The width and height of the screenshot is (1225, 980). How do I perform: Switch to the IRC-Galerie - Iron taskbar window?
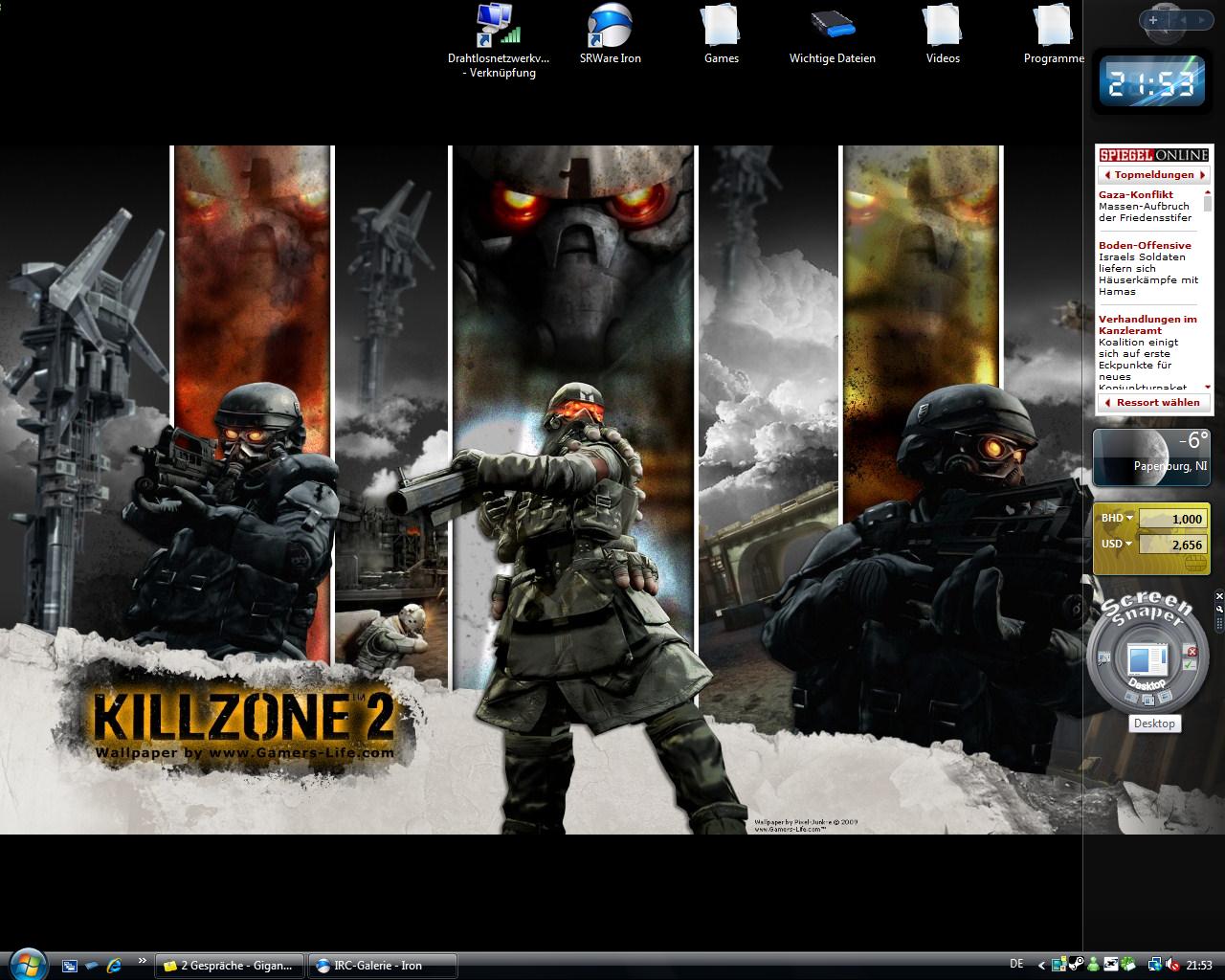point(382,966)
